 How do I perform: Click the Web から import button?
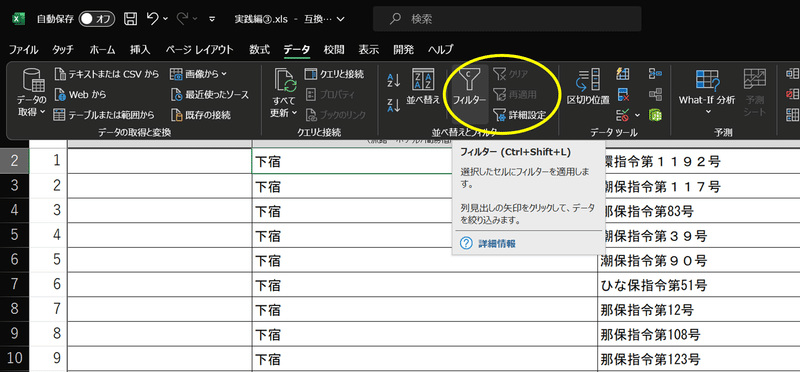click(80, 95)
